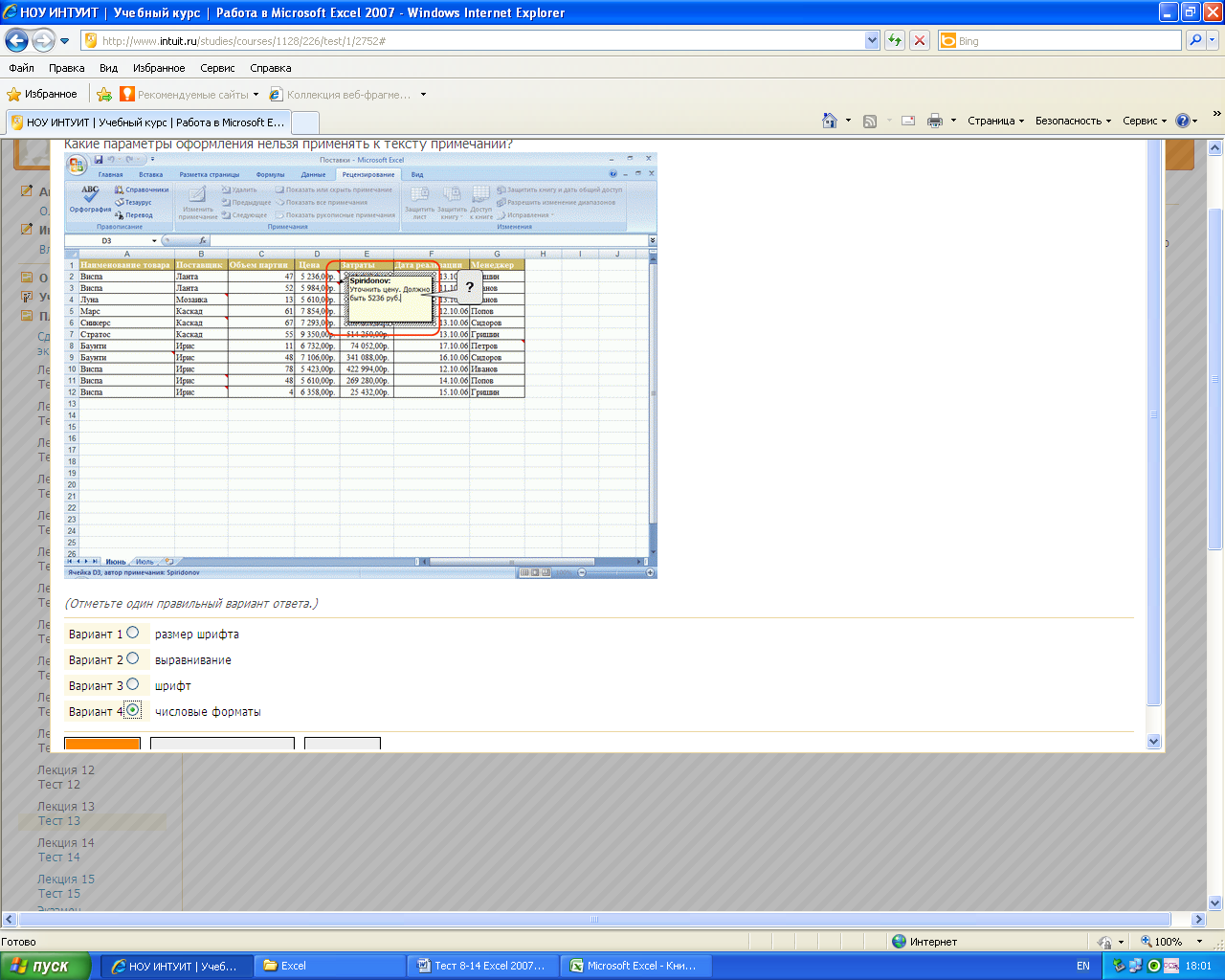The image size is (1225, 980).
Task: Open the Файл menu
Action: (x=21, y=68)
